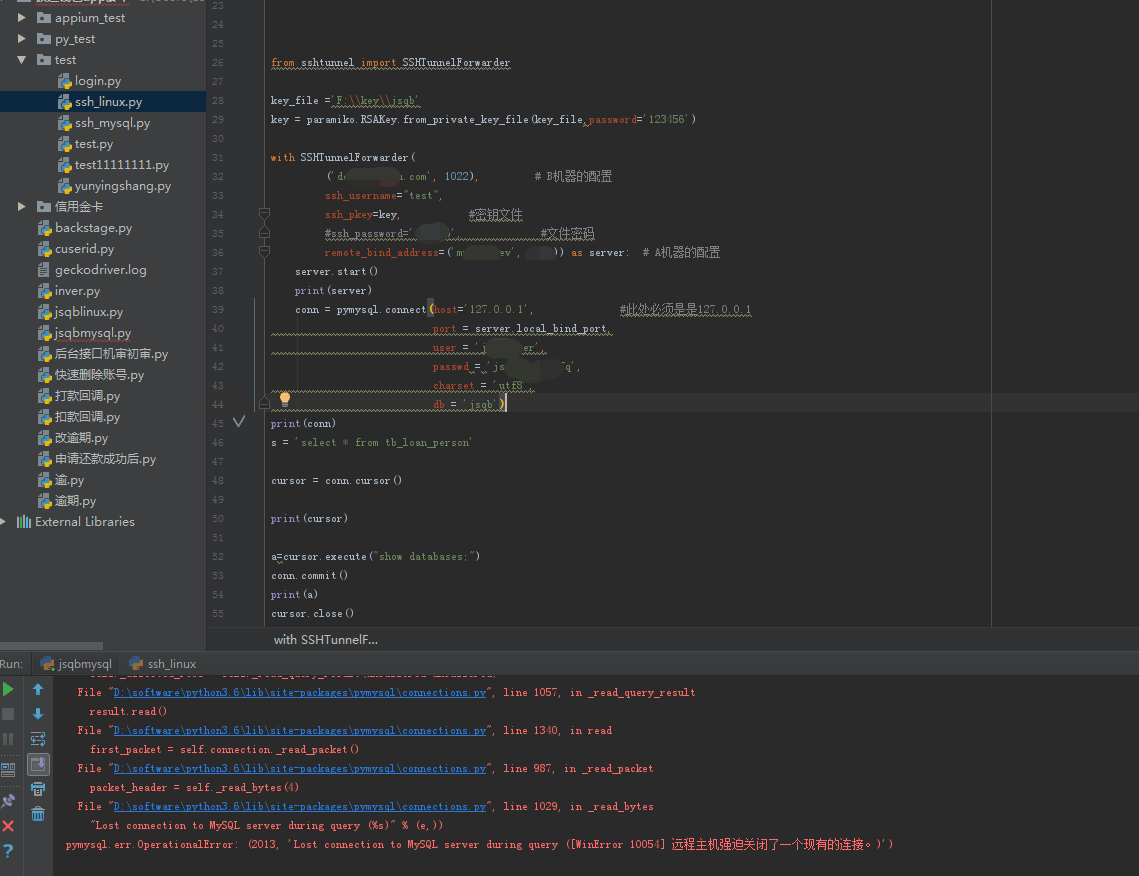Expand the 信用金卡 folder
The height and width of the screenshot is (876, 1139).
click(22, 207)
